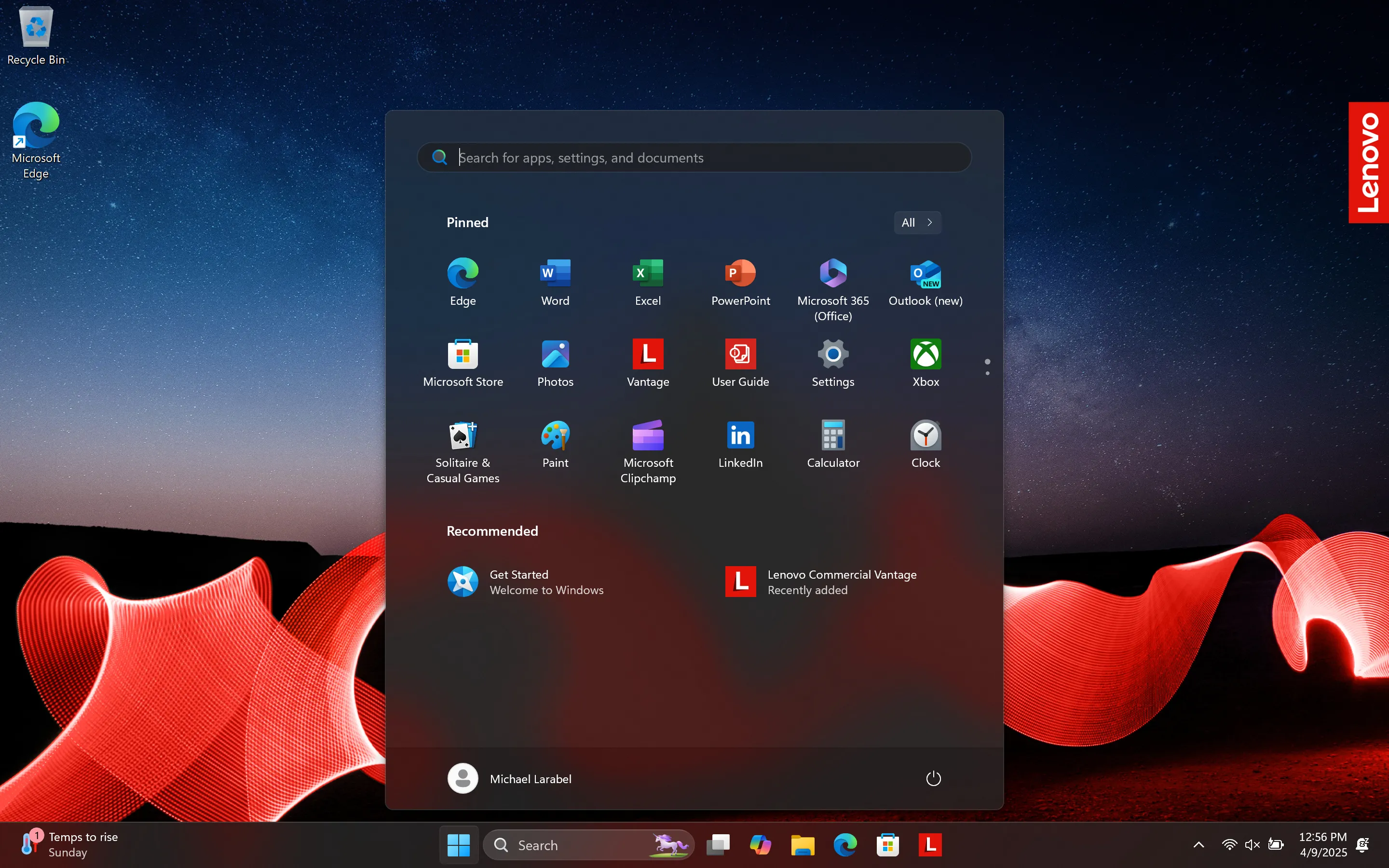Expand the All apps list
Viewport: 1389px width, 868px height.
click(x=917, y=223)
